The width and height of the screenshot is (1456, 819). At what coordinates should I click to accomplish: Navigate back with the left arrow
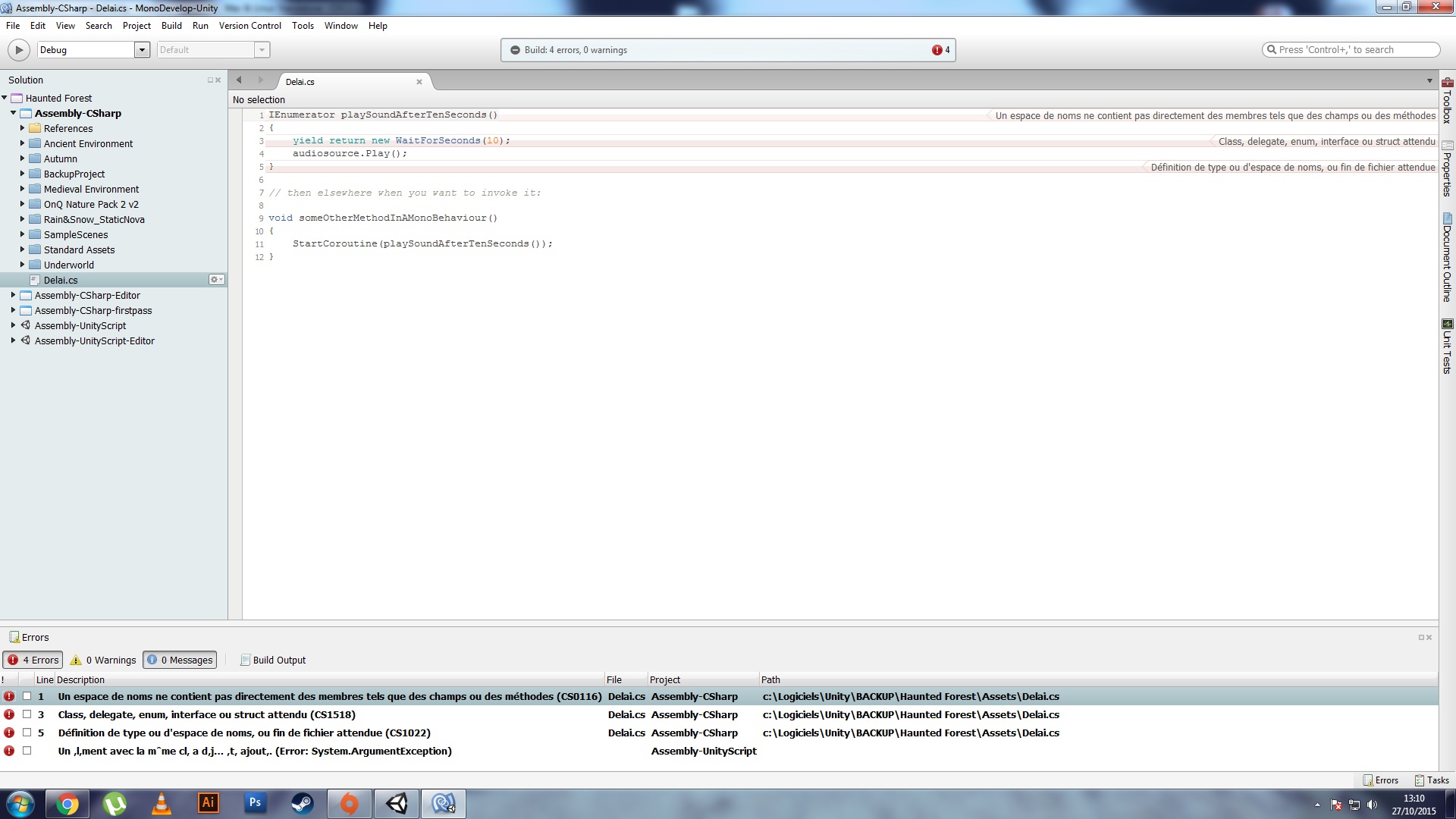(x=239, y=80)
